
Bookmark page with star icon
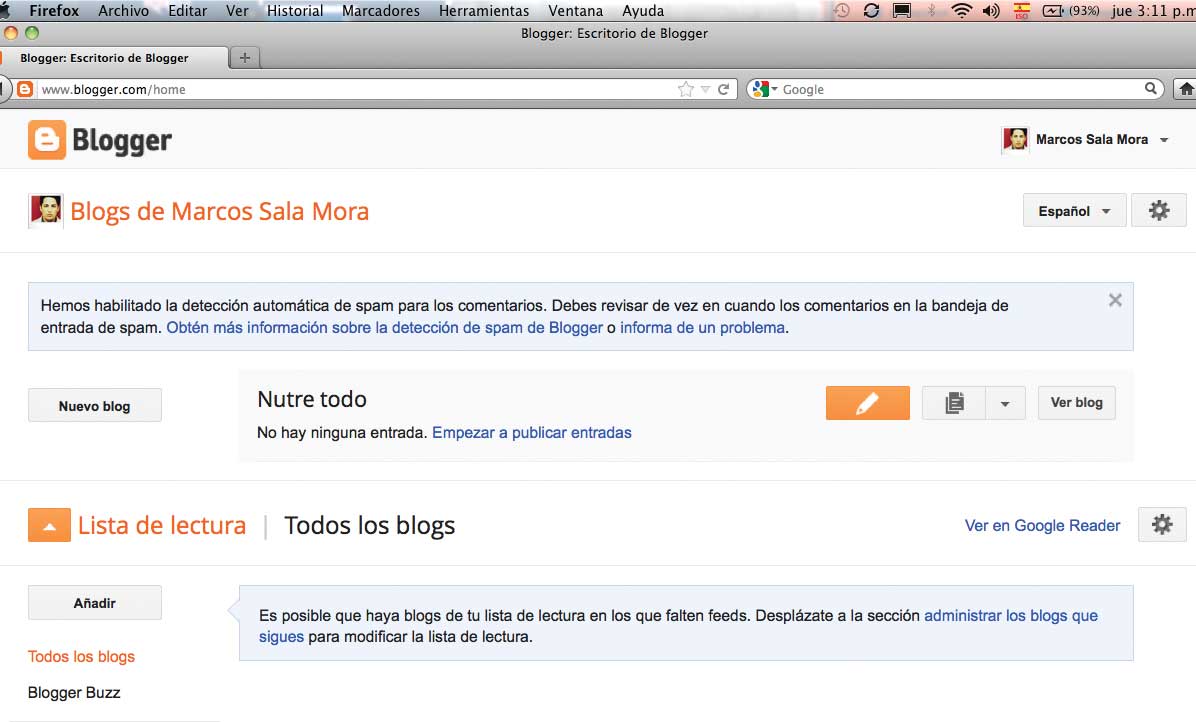coord(685,89)
